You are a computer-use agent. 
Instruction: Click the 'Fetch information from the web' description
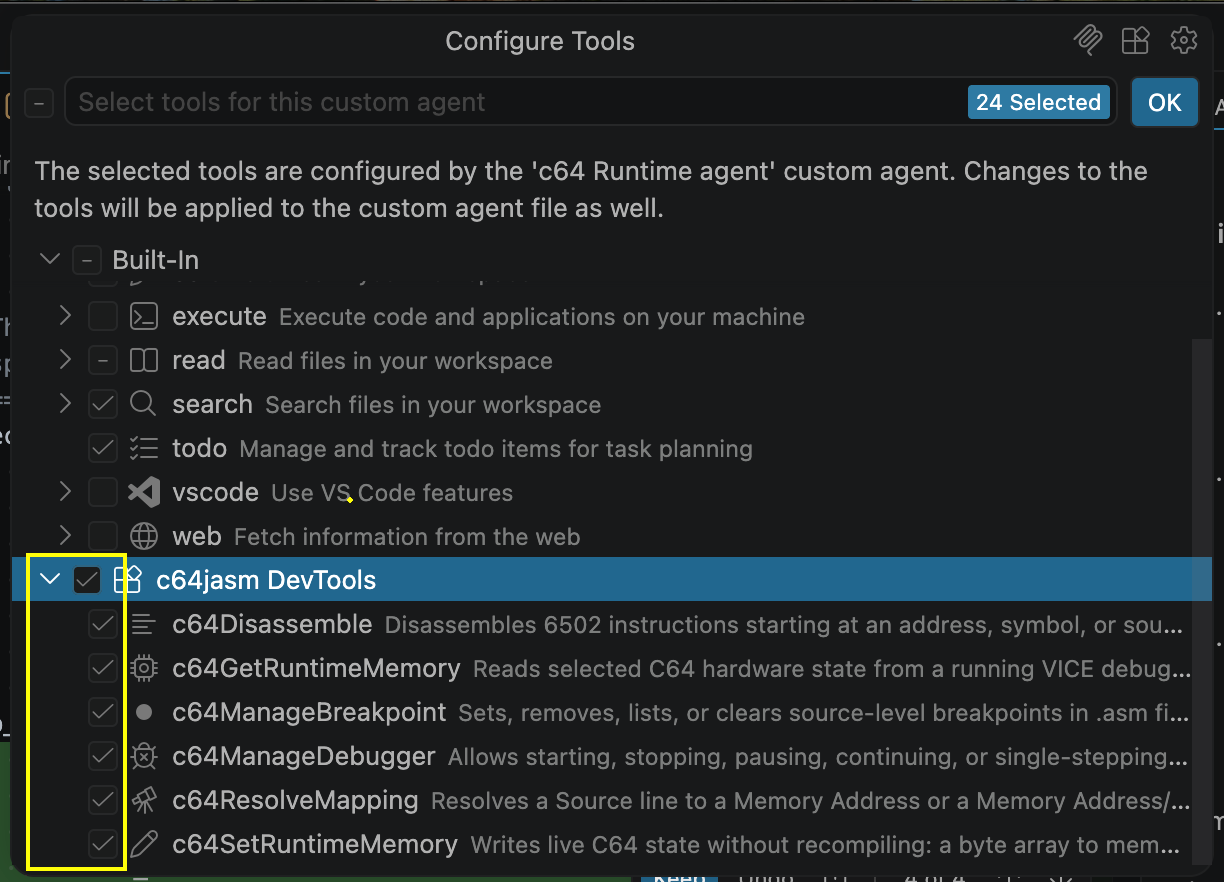[x=407, y=537]
